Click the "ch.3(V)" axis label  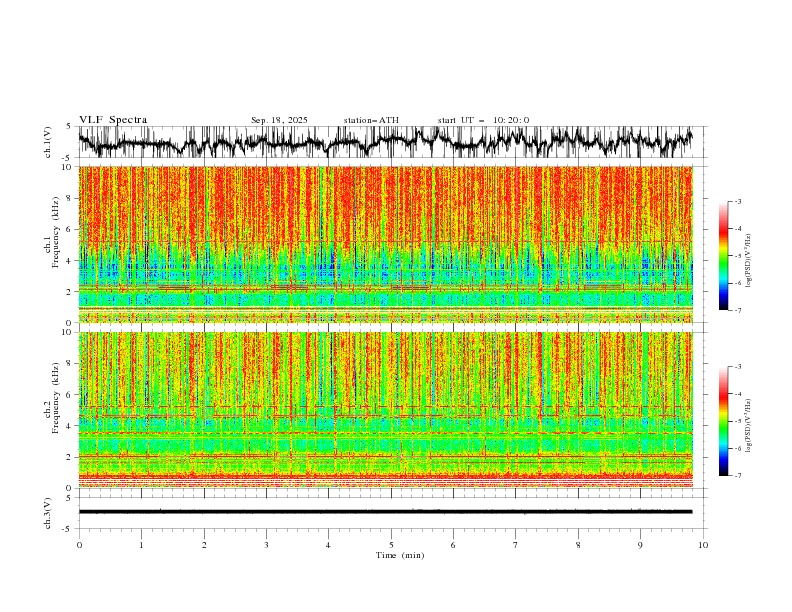48,513
